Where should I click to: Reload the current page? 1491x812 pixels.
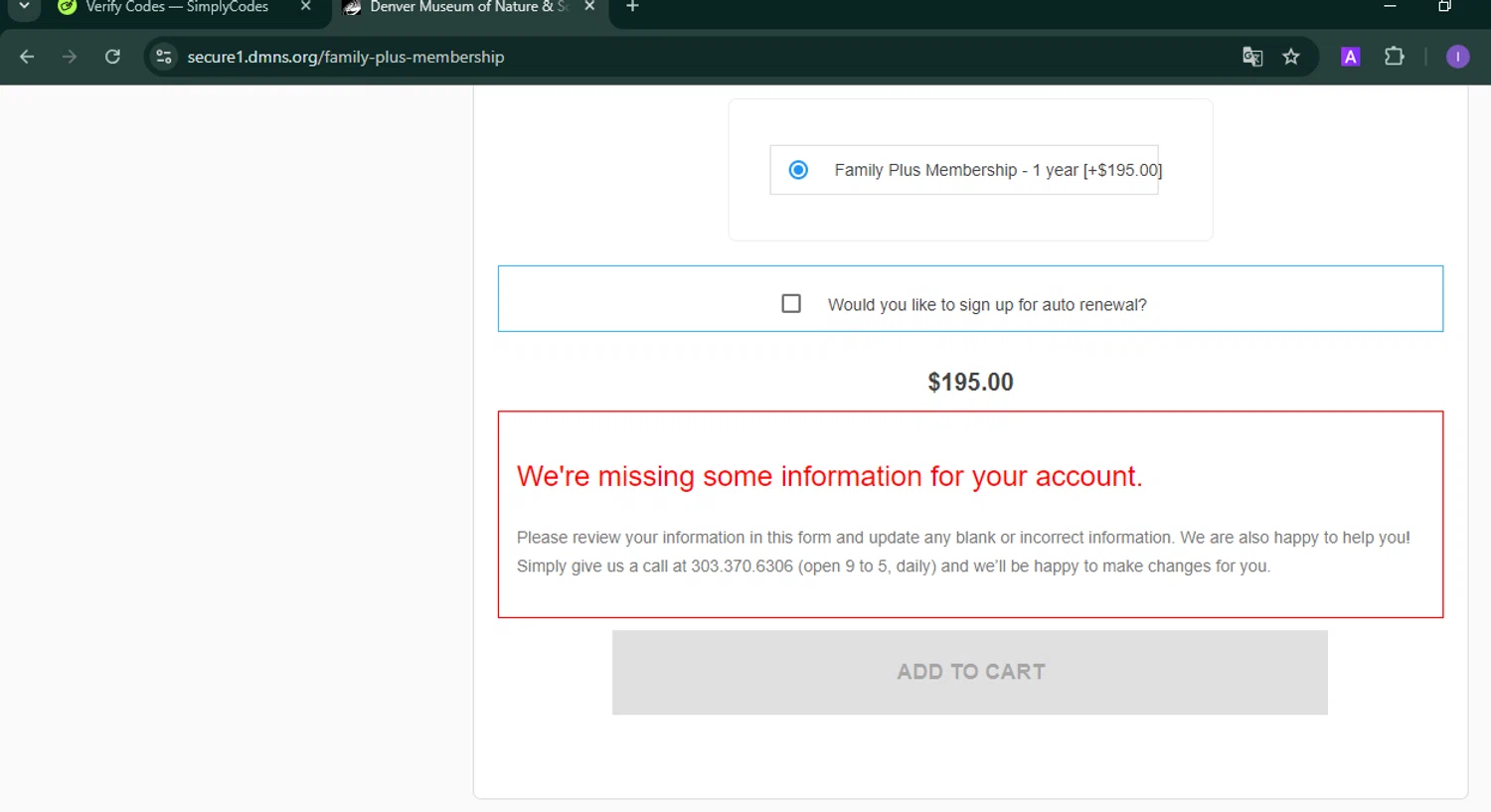[x=112, y=57]
